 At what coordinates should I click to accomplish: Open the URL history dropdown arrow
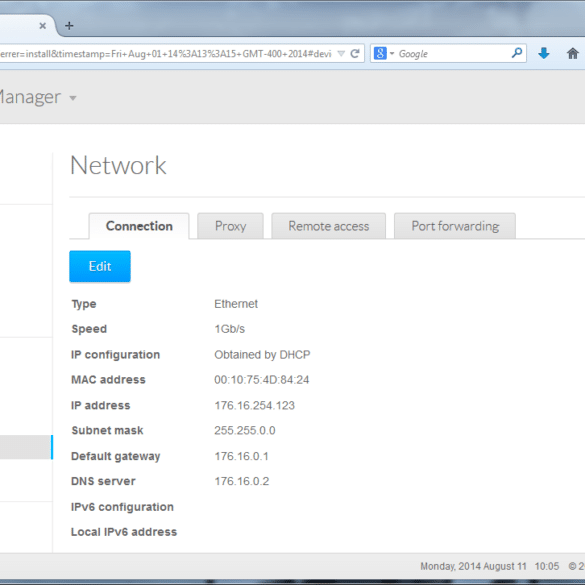pyautogui.click(x=341, y=54)
